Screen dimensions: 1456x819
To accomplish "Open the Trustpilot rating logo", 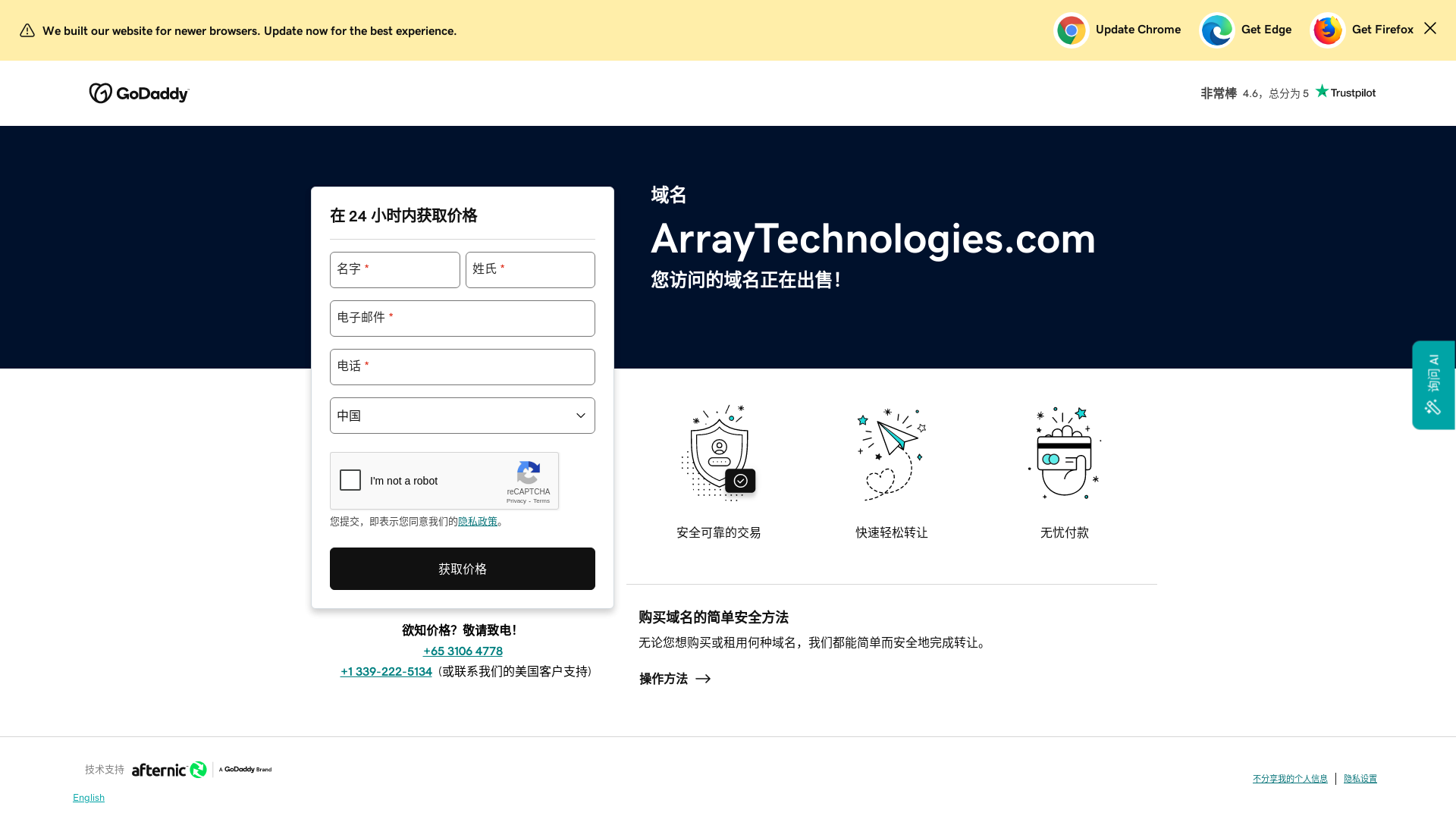I will pyautogui.click(x=1345, y=93).
